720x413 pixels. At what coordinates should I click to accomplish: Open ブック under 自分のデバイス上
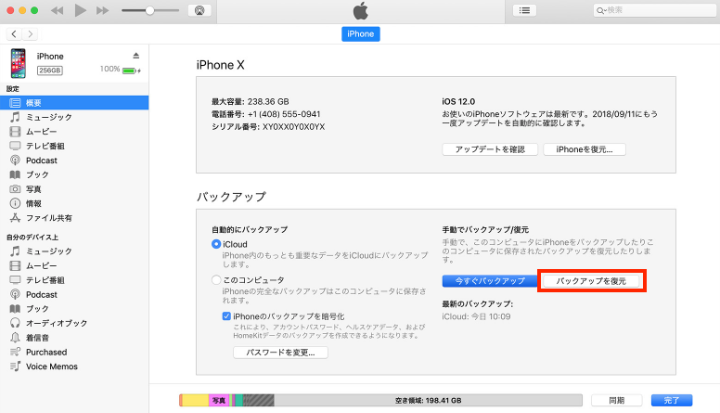point(74,309)
